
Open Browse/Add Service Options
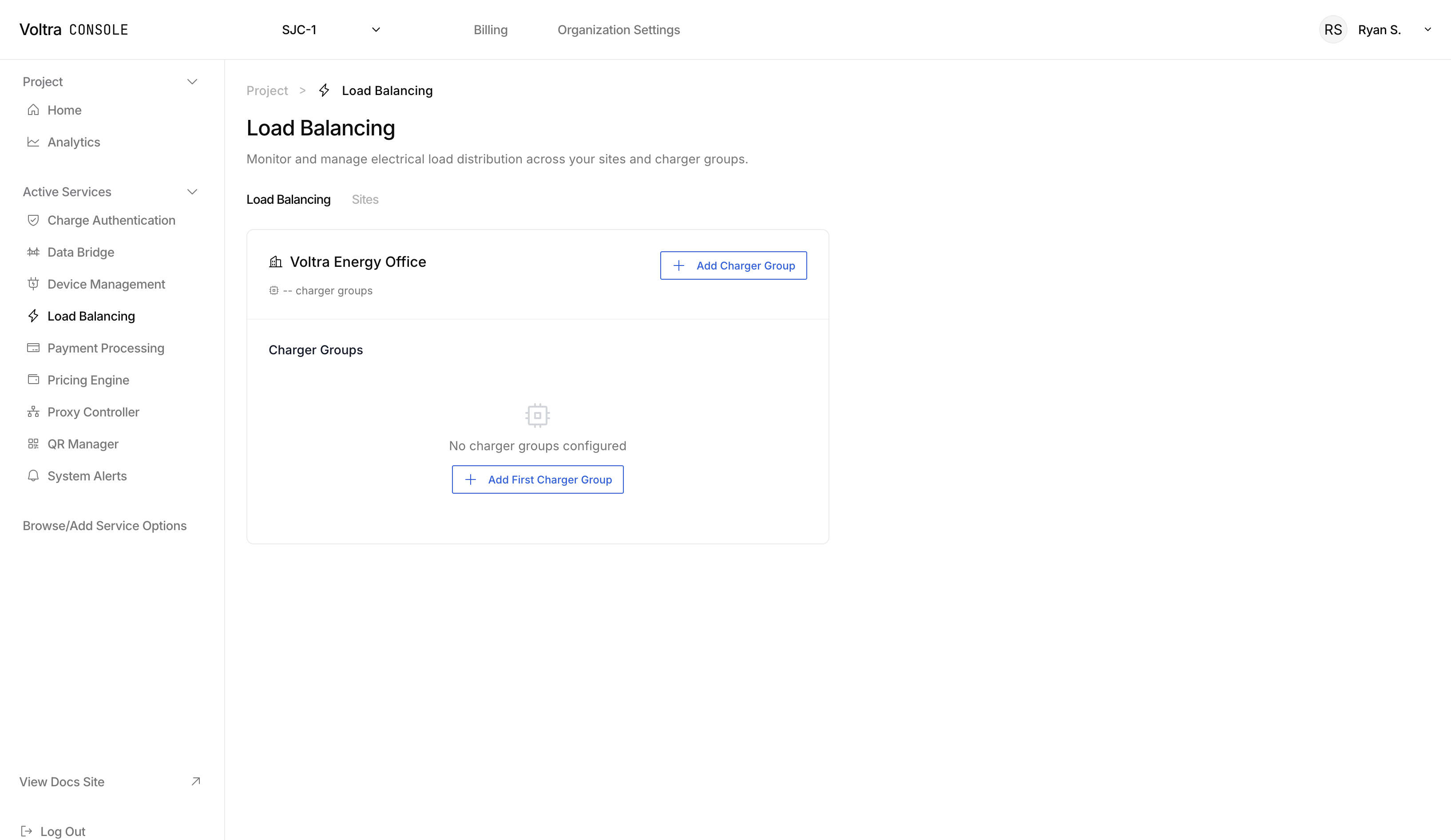click(x=105, y=525)
